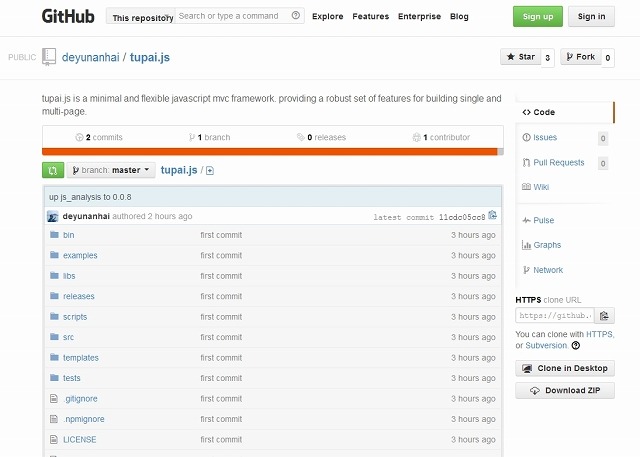The image size is (640, 457).
Task: Click the commits clock icon
Action: (79, 138)
